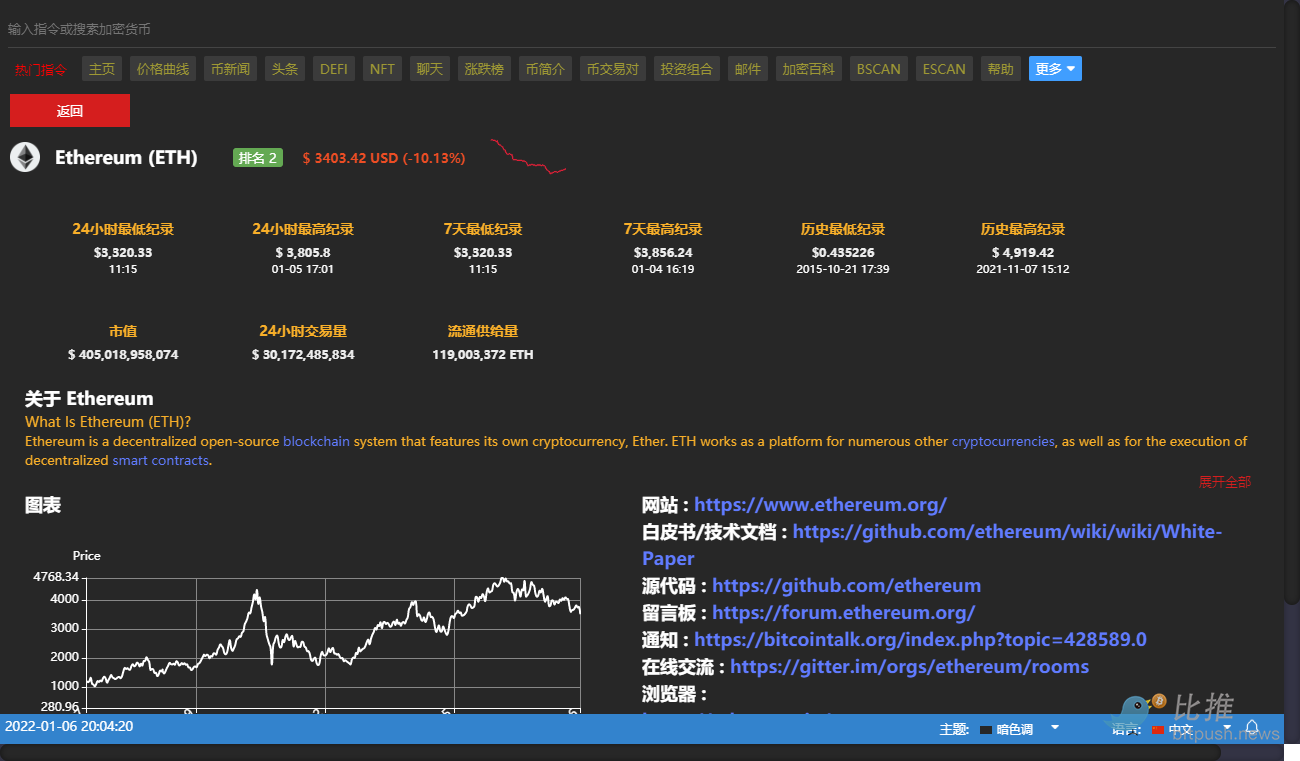Image resolution: width=1300 pixels, height=761 pixels.
Task: Open the 语言 language dropdown 中文
Action: tap(1192, 729)
